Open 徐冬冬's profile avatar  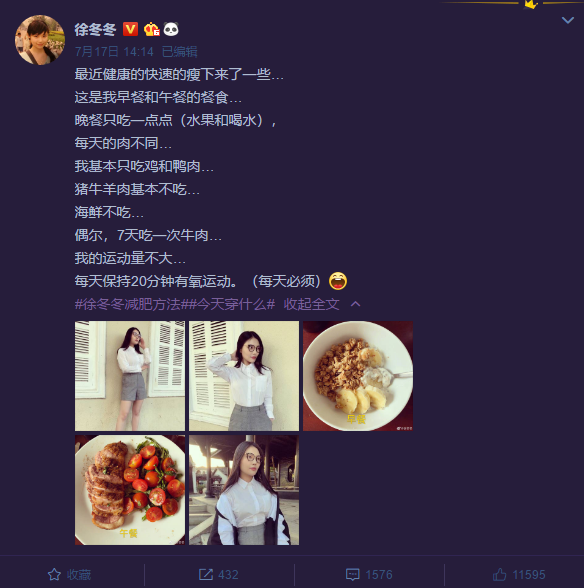coord(40,40)
